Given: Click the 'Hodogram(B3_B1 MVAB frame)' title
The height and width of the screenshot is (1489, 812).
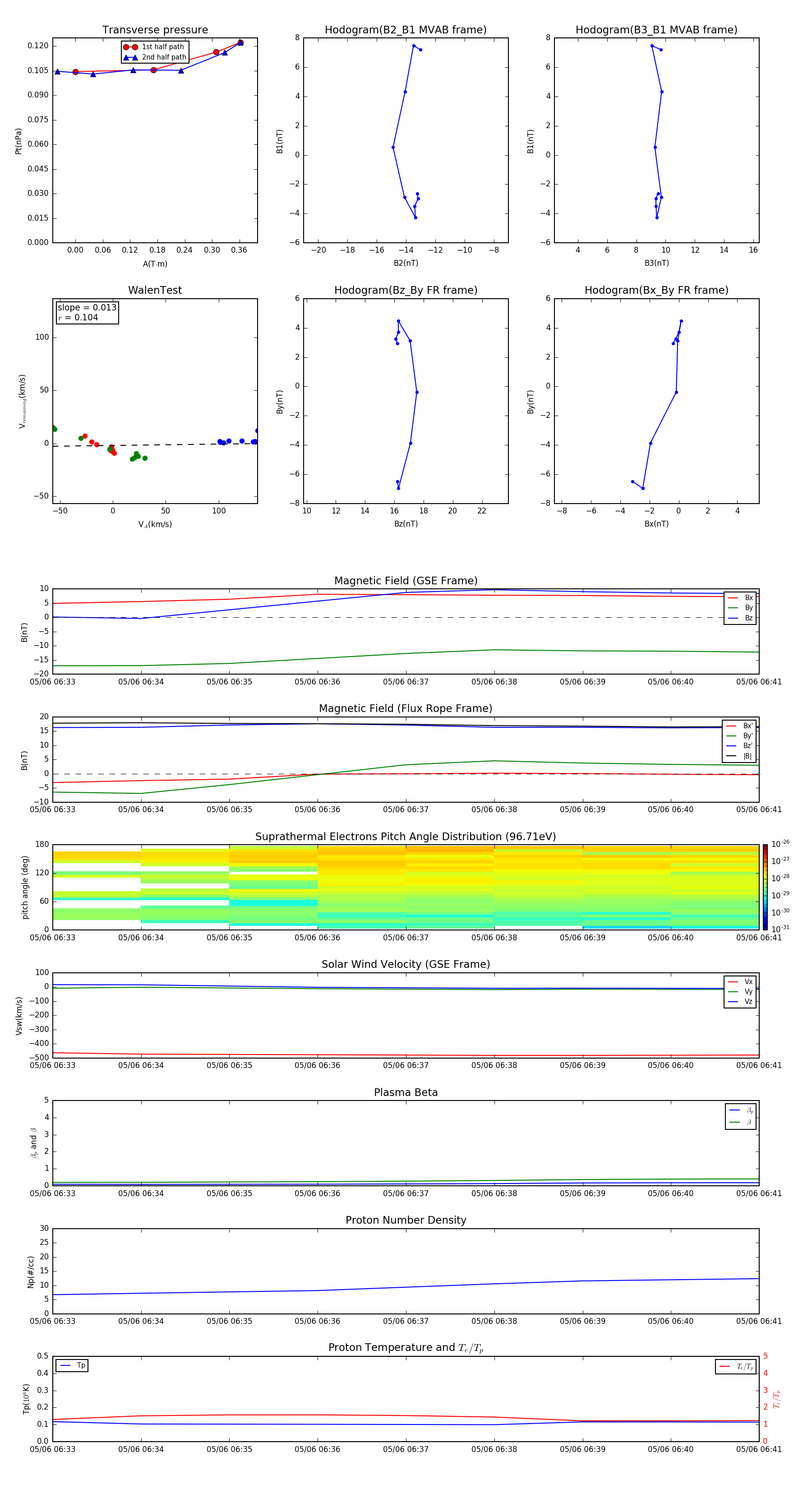Looking at the screenshot, I should (x=656, y=30).
